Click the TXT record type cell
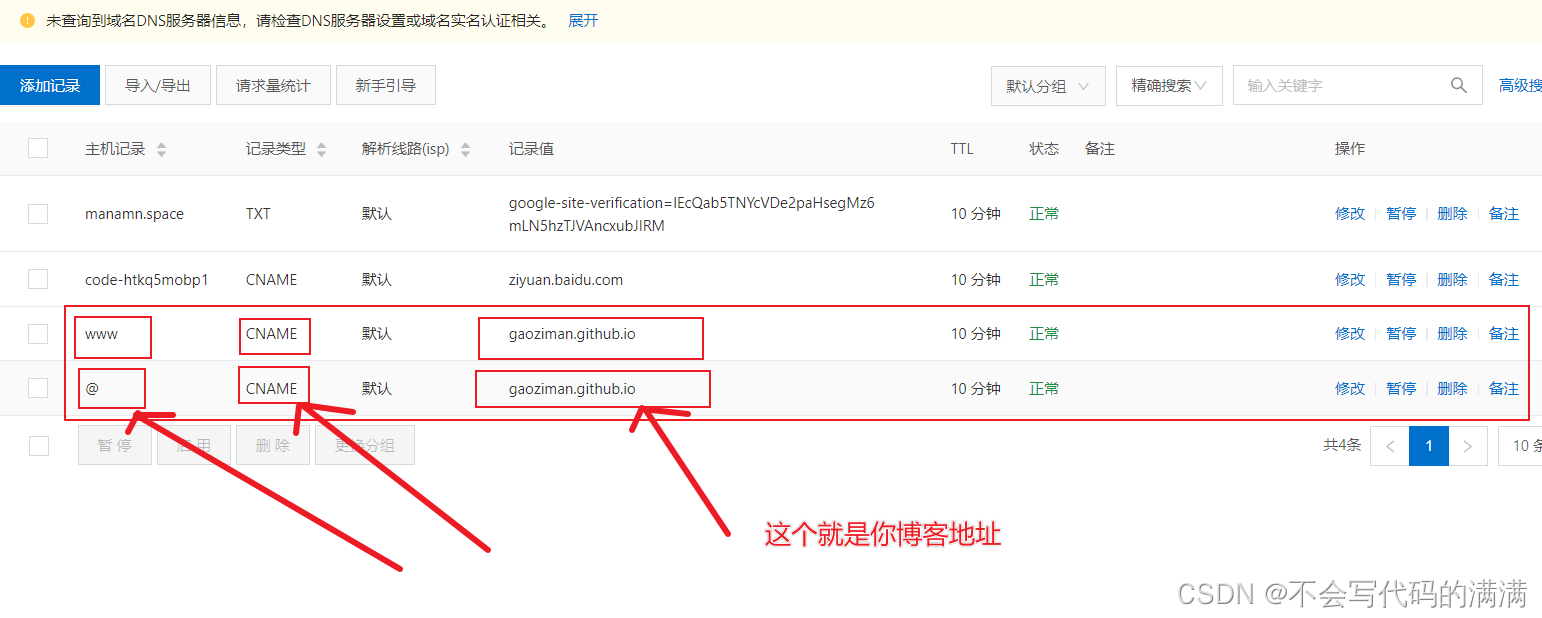This screenshot has height=618, width=1542. 258,214
